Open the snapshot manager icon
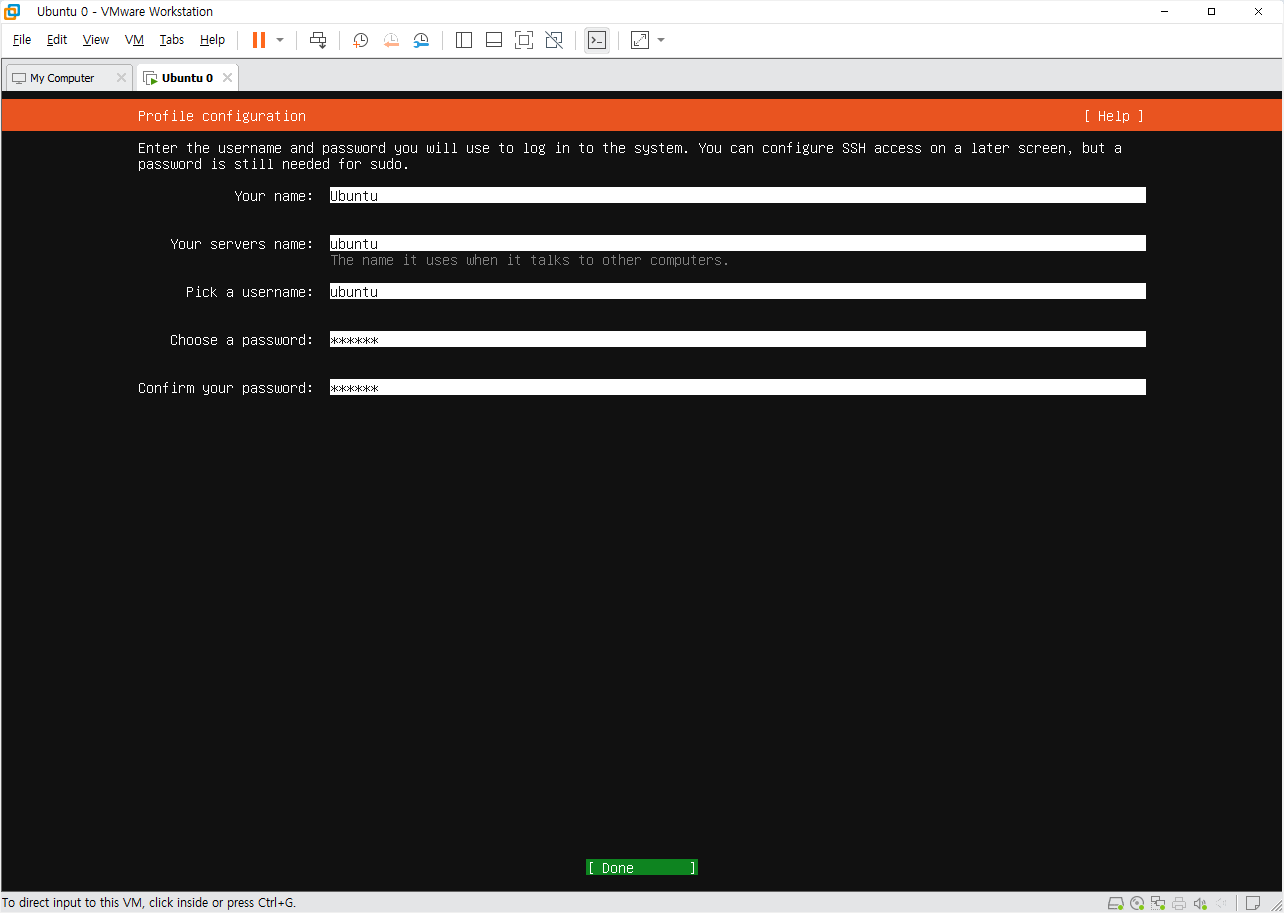The image size is (1284, 913). 421,40
